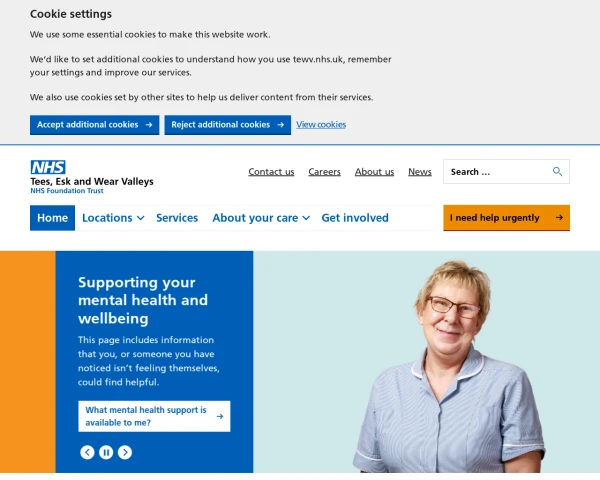Reject additional cookies
The width and height of the screenshot is (600, 480).
[228, 125]
